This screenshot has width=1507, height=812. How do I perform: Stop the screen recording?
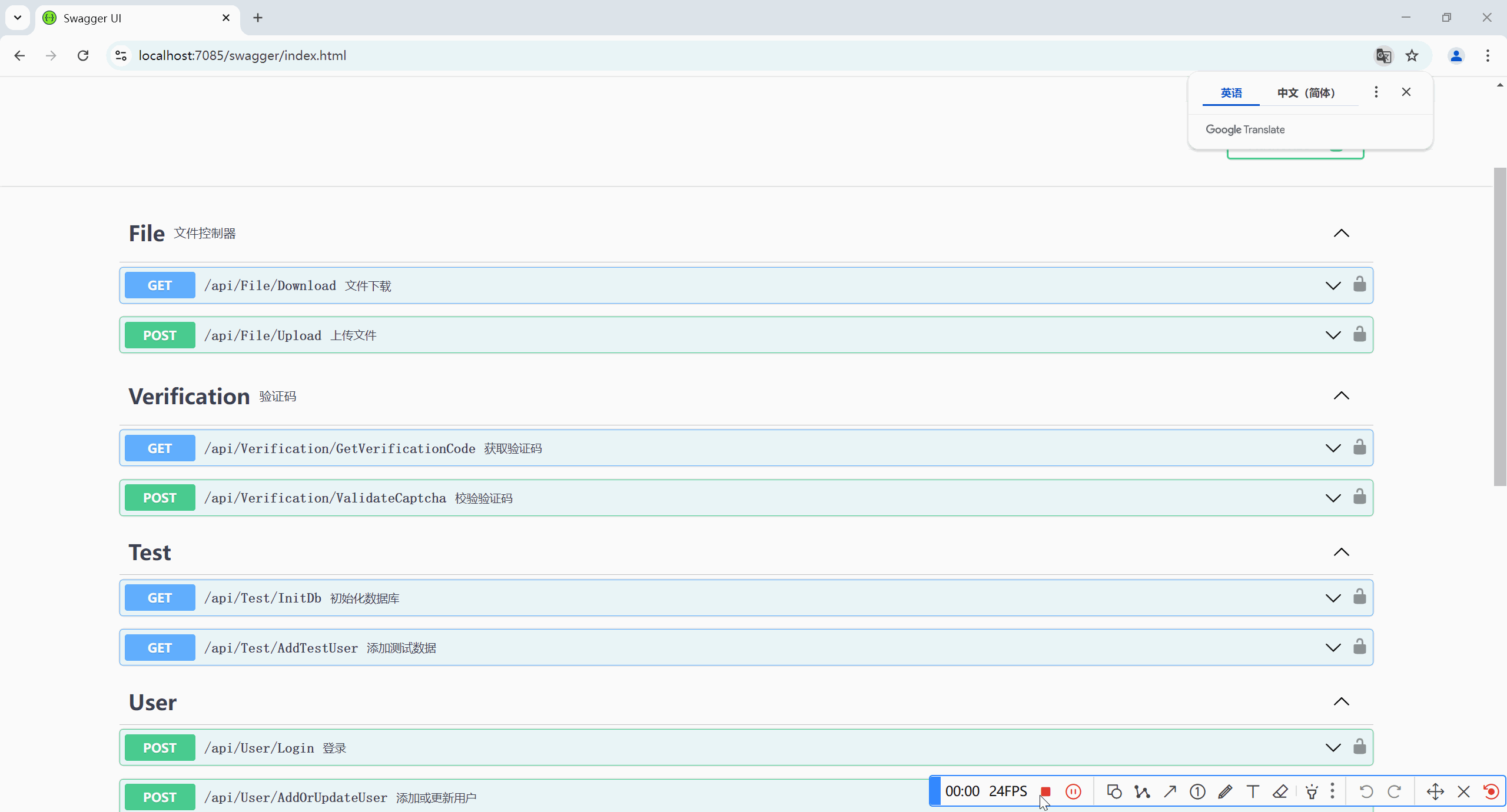[x=1045, y=791]
